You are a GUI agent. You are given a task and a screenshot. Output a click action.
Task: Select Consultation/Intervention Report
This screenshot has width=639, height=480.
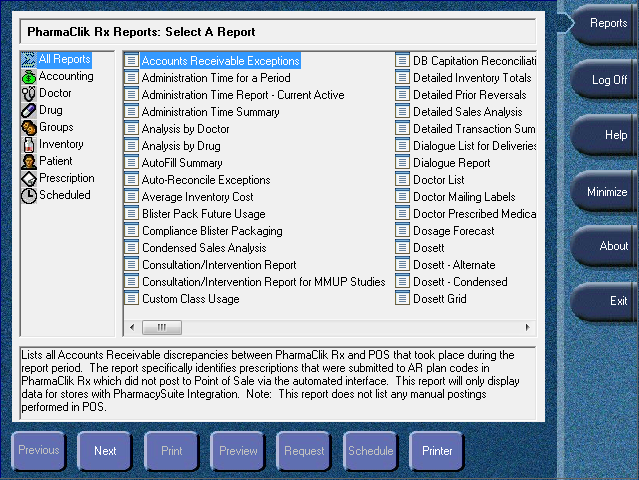click(x=219, y=265)
